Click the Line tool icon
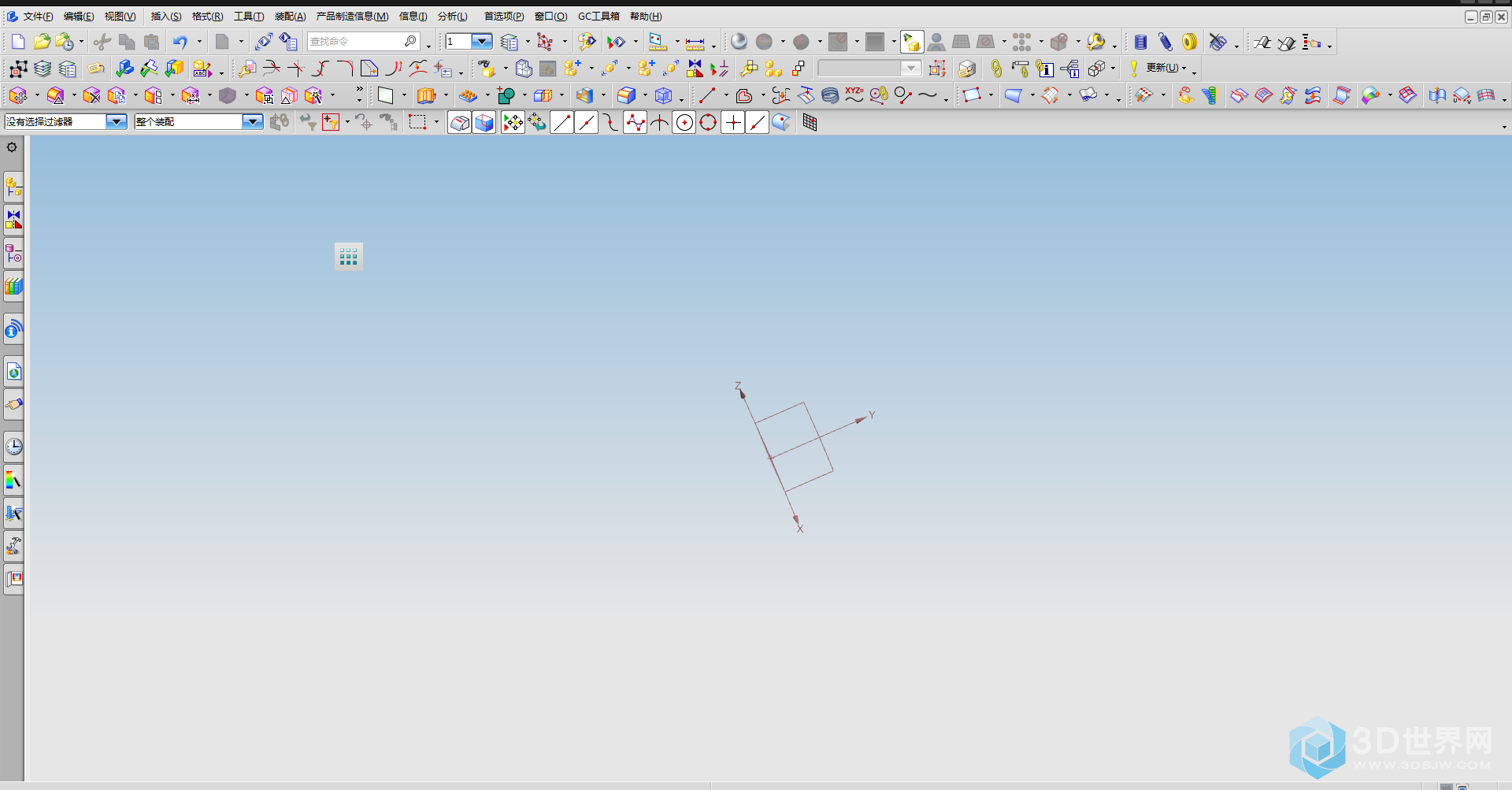The image size is (1512, 790). 707,95
